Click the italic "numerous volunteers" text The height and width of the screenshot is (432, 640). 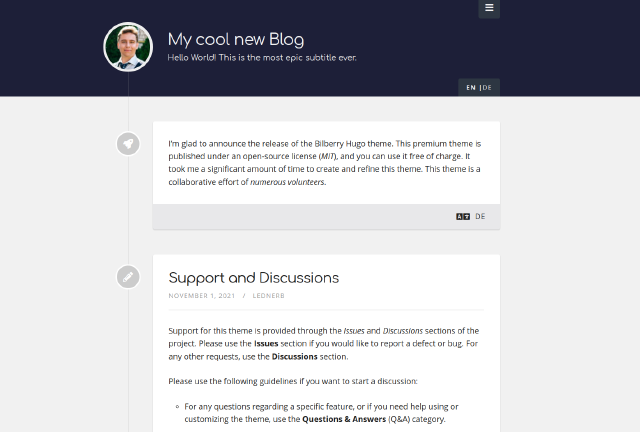click(x=288, y=182)
